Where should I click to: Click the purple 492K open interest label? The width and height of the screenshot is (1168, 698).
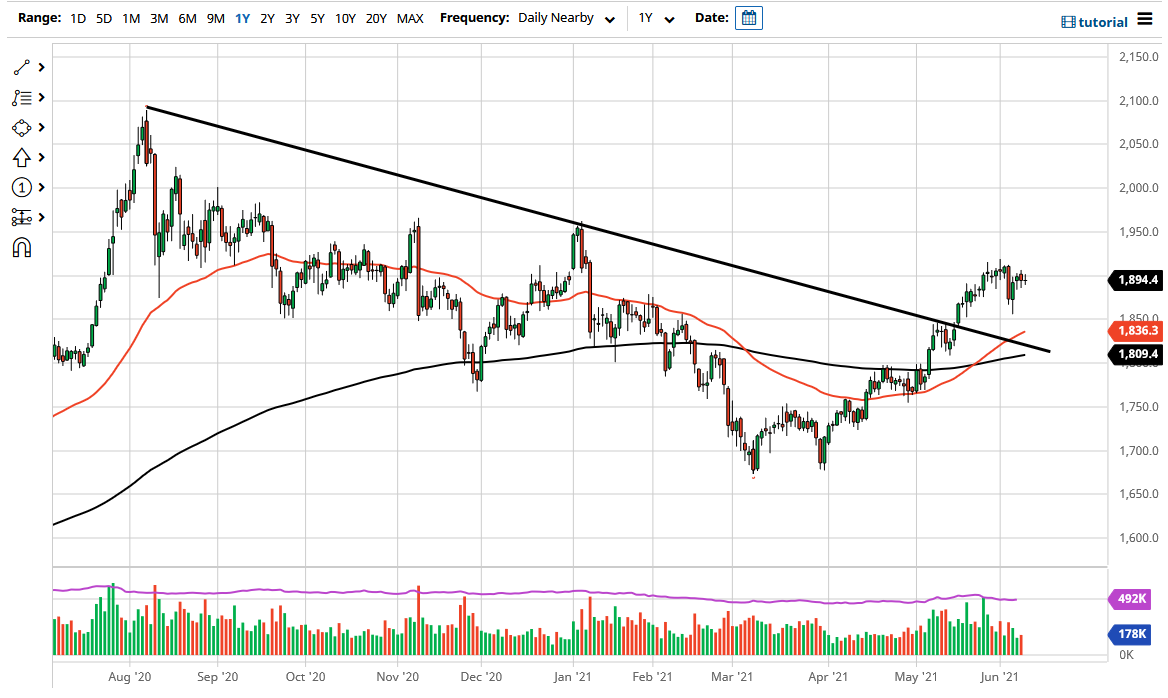click(x=1131, y=598)
